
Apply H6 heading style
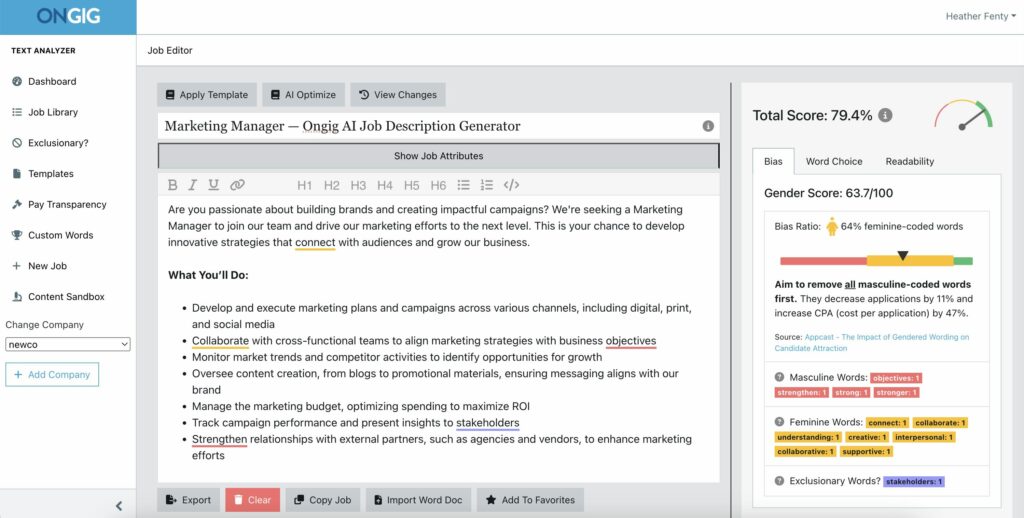pyautogui.click(x=438, y=186)
